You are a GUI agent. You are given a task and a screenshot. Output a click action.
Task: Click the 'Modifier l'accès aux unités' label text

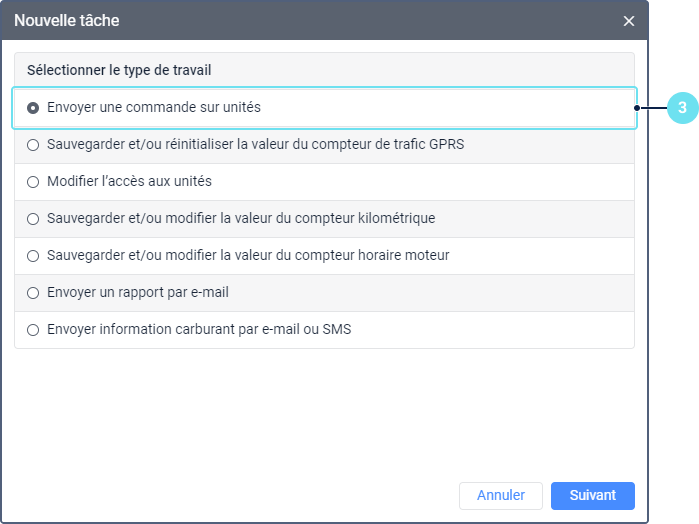pos(129,181)
